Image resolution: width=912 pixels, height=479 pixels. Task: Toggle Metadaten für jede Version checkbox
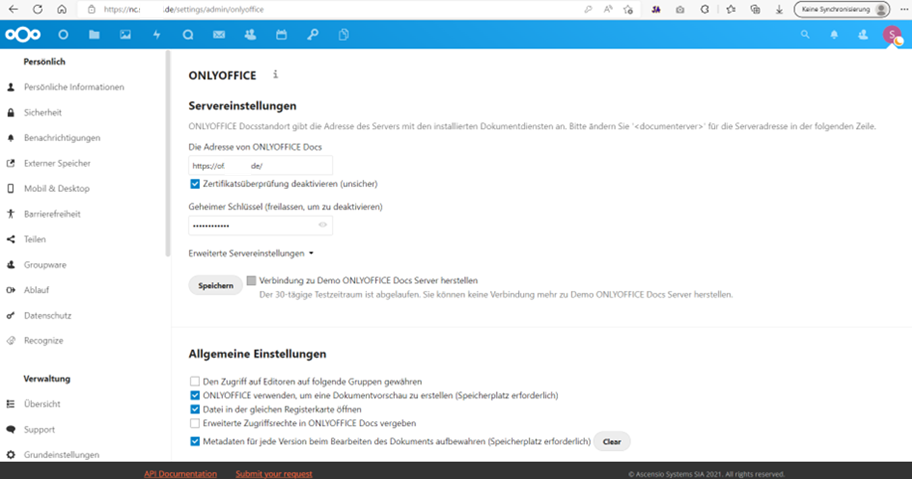195,441
